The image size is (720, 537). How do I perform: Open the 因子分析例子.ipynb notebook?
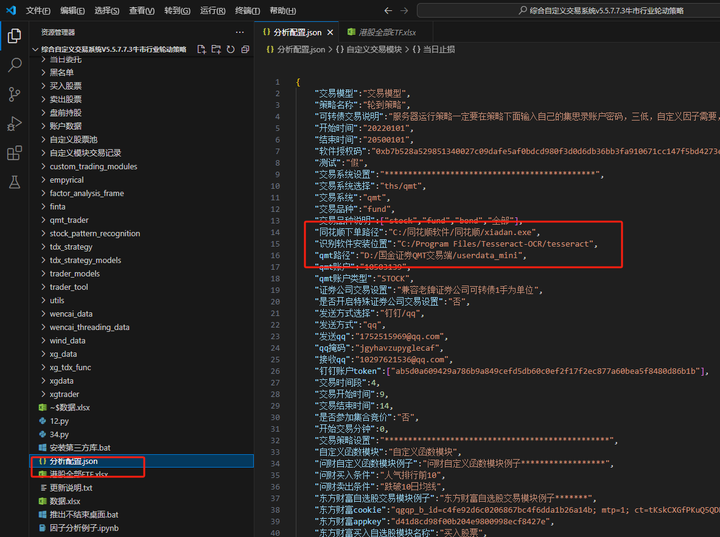[84, 528]
